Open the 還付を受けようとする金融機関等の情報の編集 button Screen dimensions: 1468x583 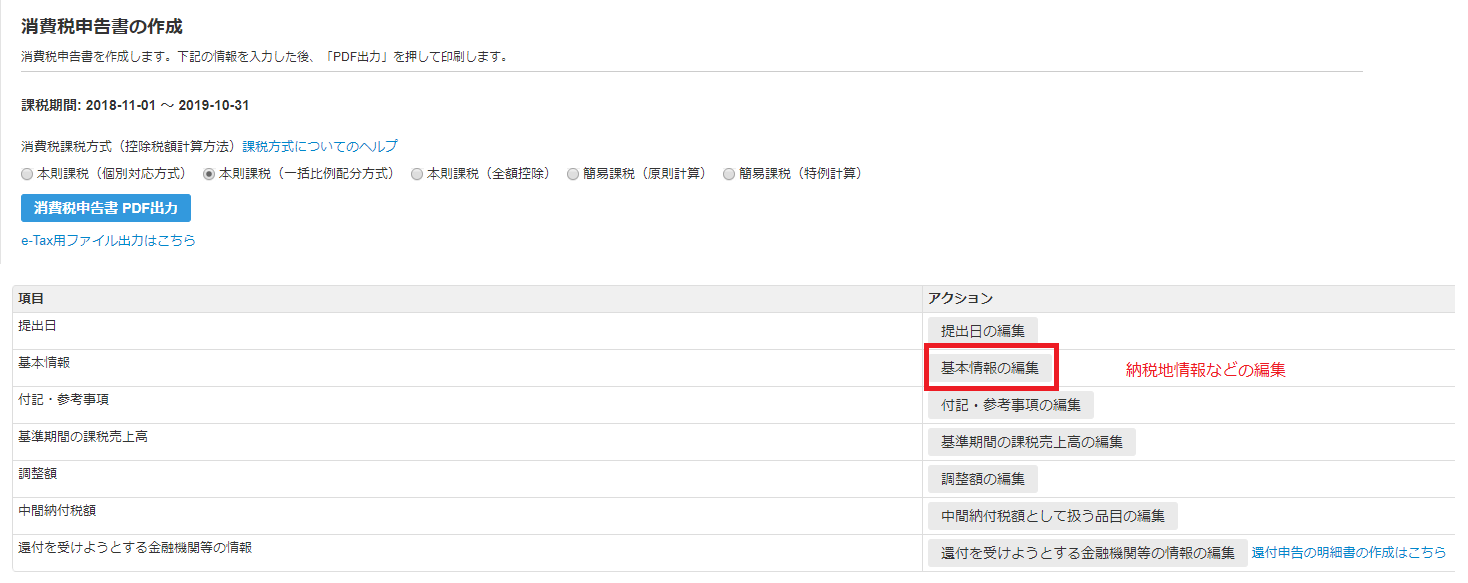pyautogui.click(x=1087, y=553)
